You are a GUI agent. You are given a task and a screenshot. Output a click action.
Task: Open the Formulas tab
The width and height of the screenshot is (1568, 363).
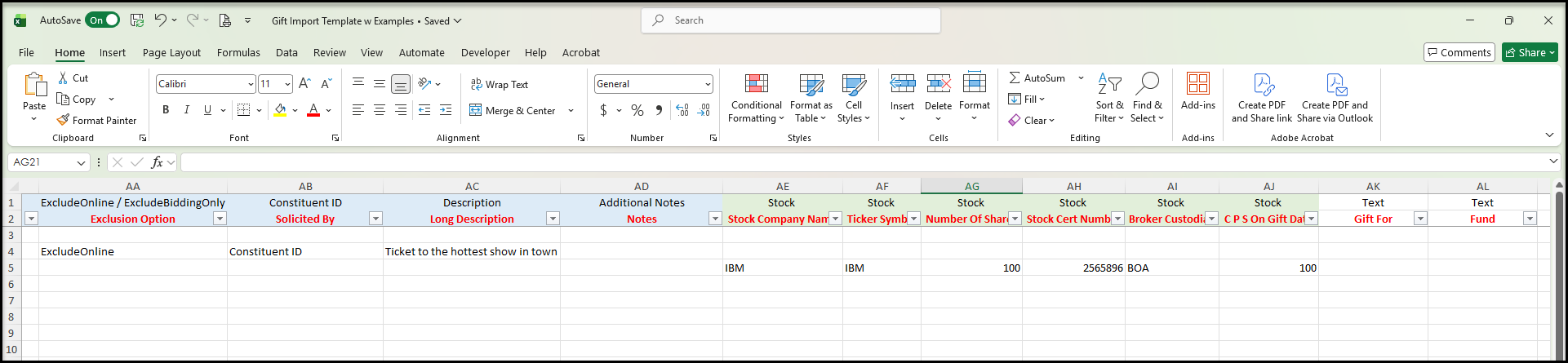pyautogui.click(x=238, y=53)
